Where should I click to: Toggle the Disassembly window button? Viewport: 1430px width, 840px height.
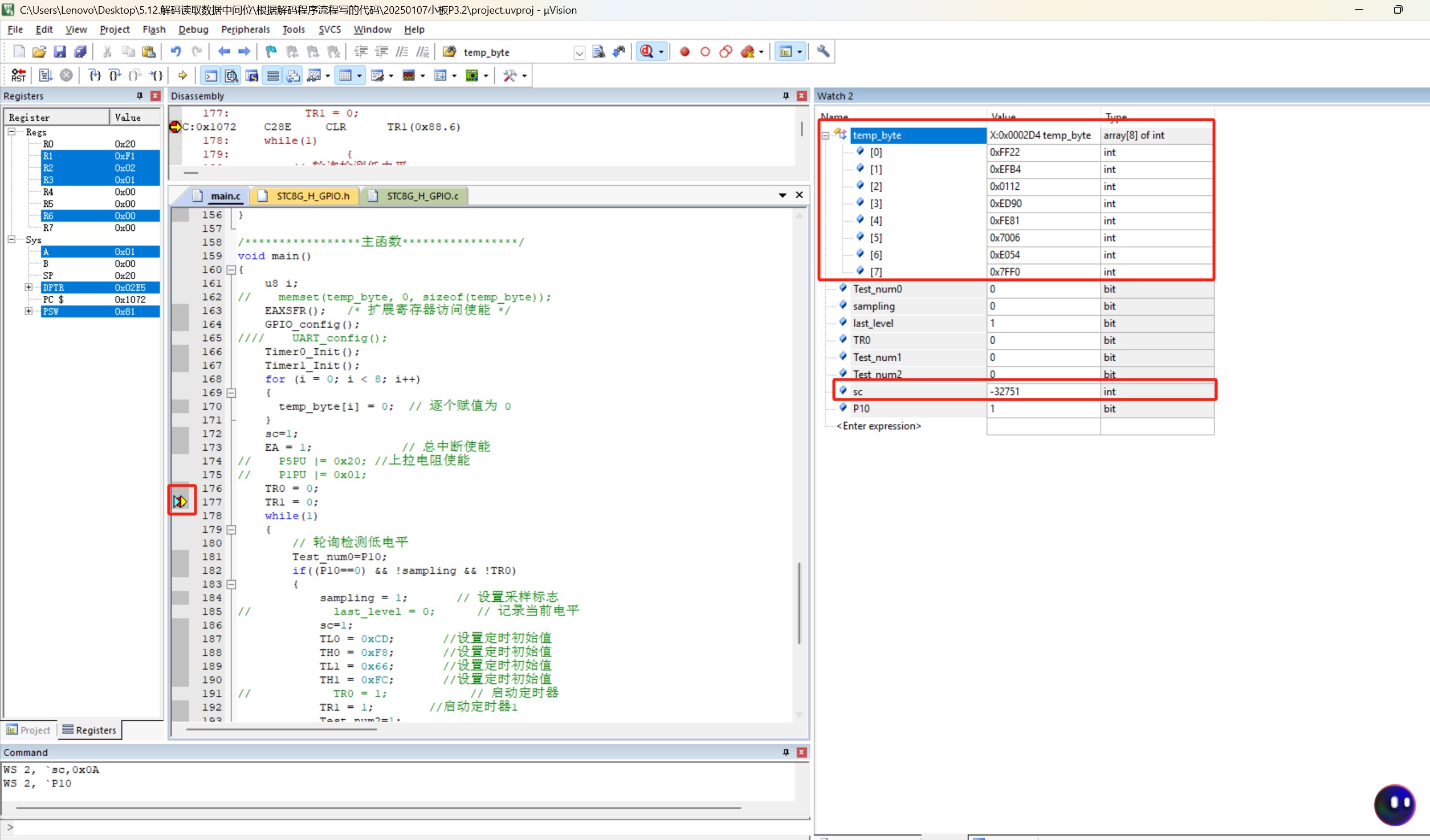pyautogui.click(x=231, y=75)
